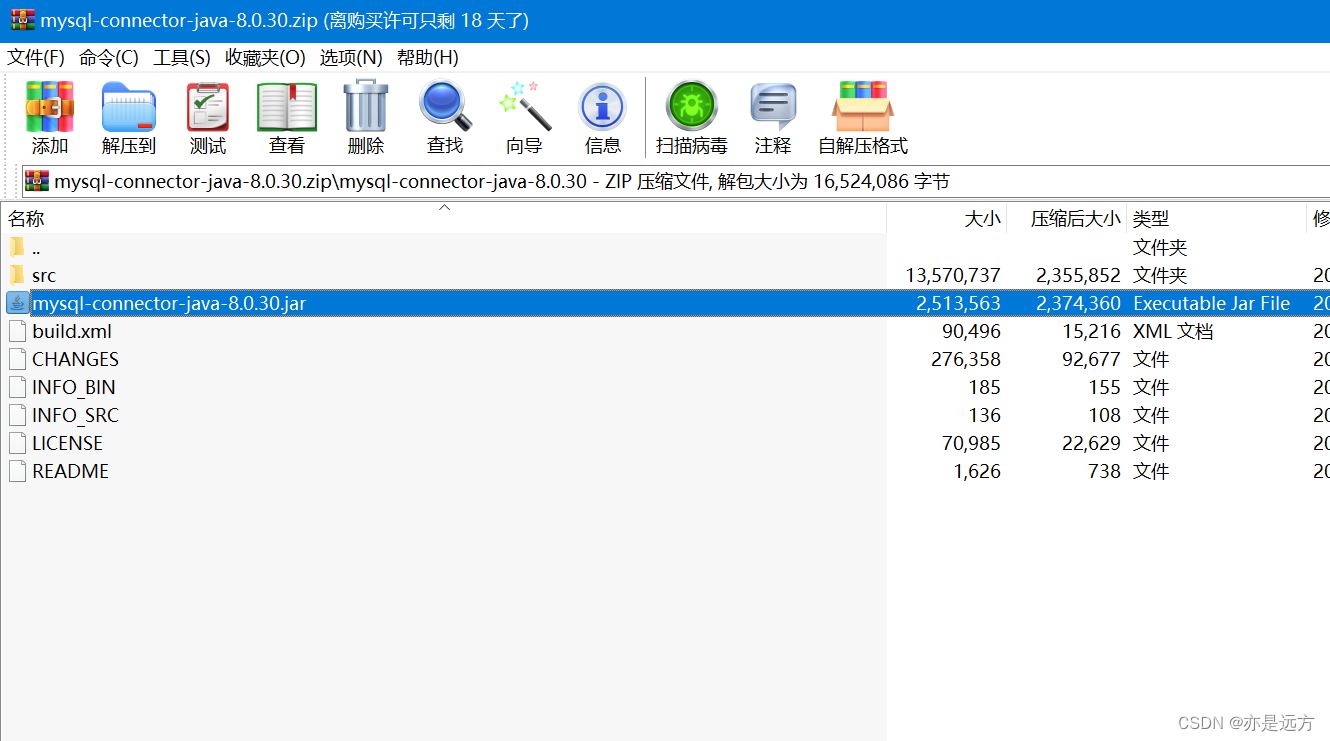
Task: Open the Commands (命令(C)) menu
Action: tap(109, 58)
